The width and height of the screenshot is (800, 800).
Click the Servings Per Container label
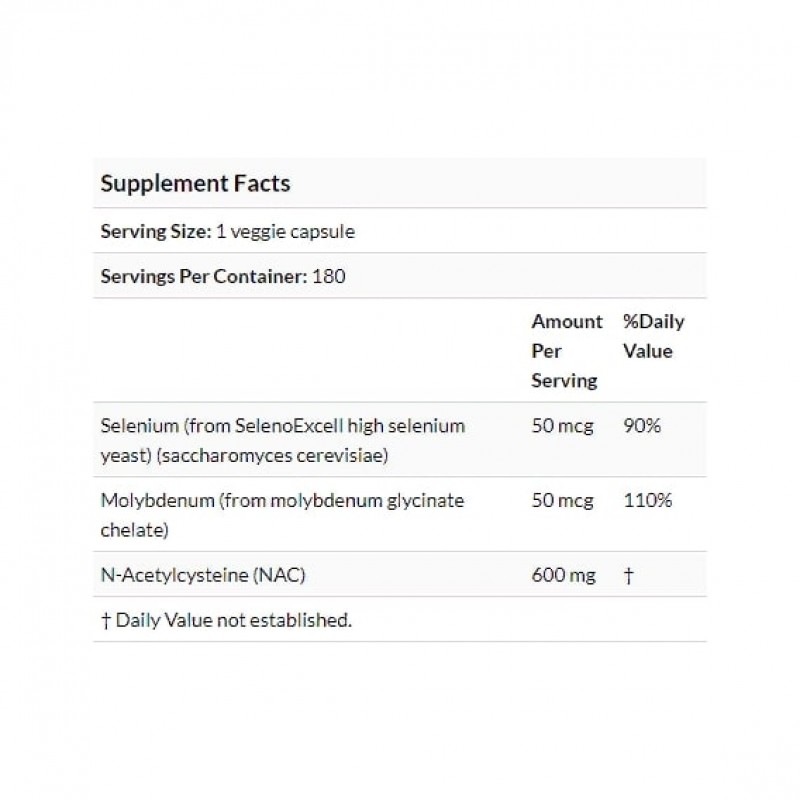(x=203, y=276)
